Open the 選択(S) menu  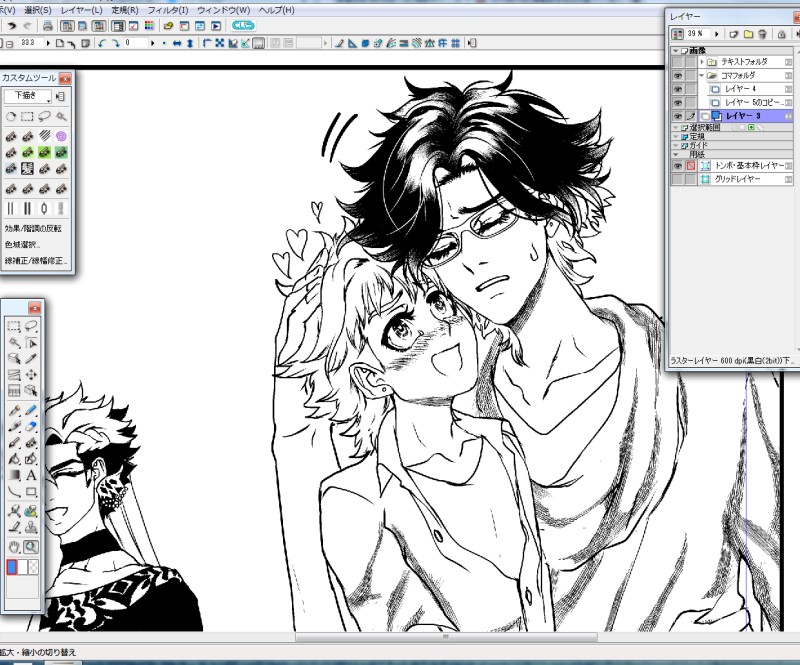pos(38,10)
